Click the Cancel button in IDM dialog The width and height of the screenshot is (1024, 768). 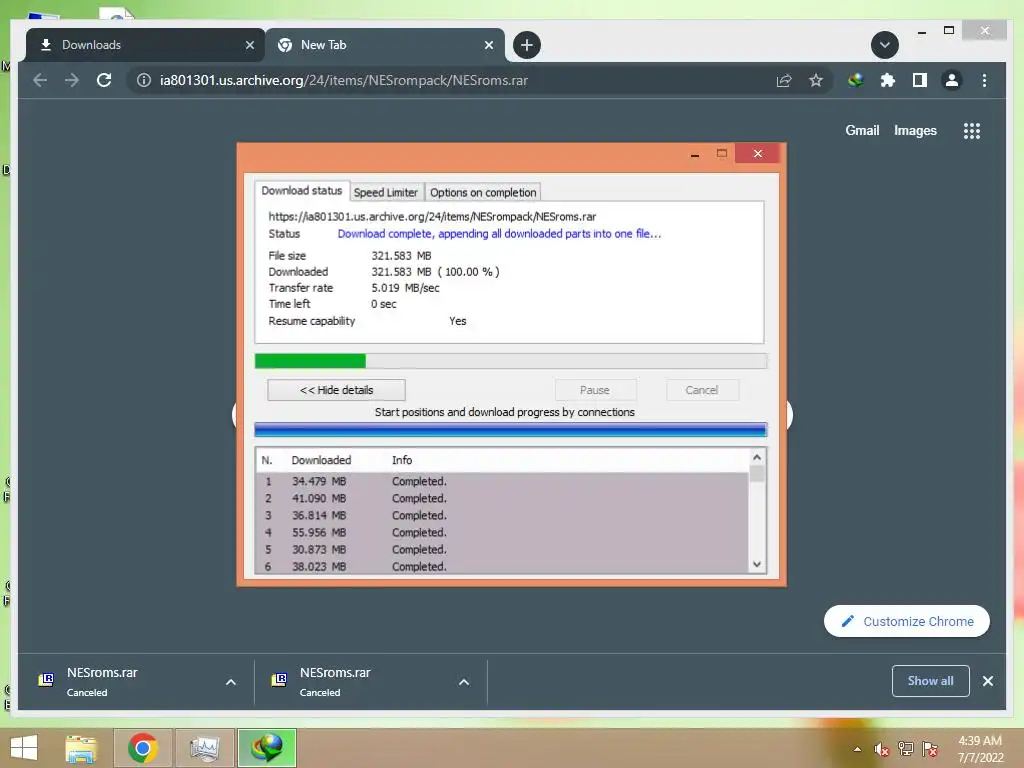pyautogui.click(x=702, y=390)
